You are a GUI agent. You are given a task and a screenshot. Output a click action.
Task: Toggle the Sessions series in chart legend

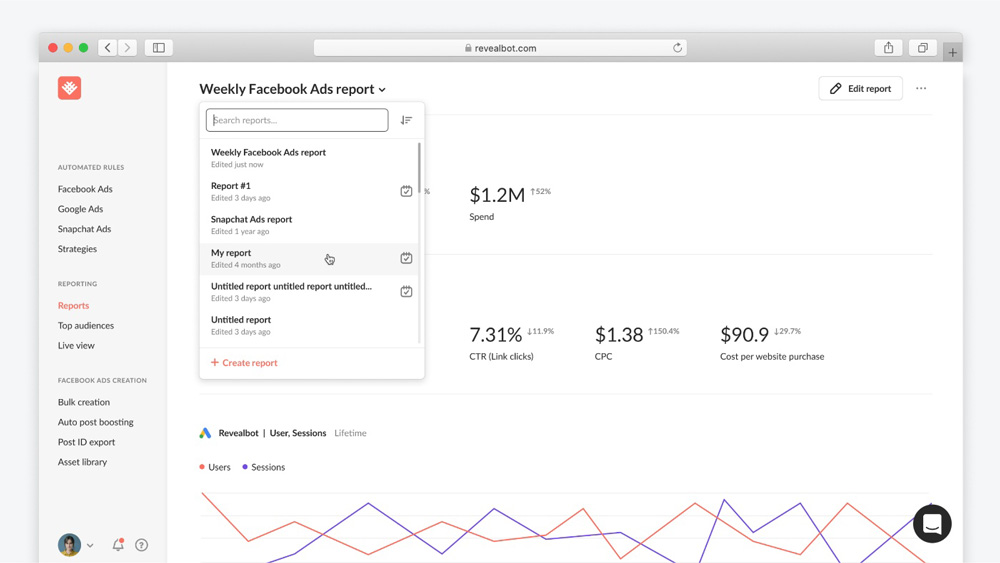coord(263,467)
